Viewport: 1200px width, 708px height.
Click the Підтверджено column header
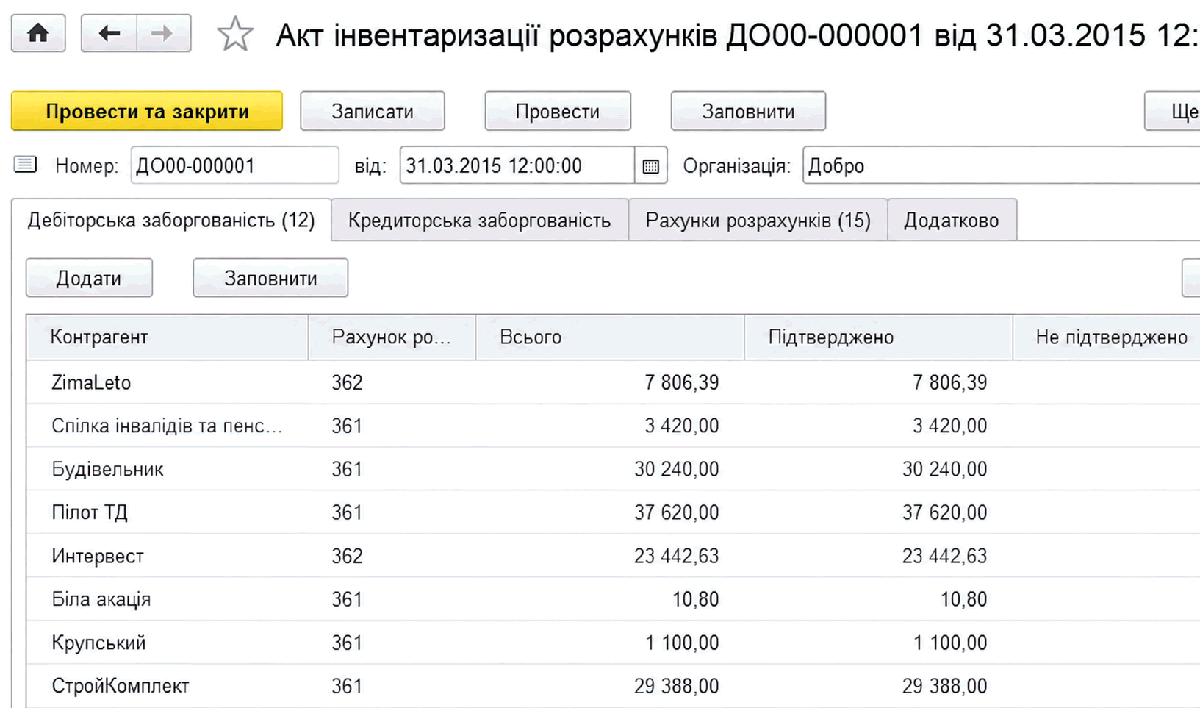(x=878, y=337)
